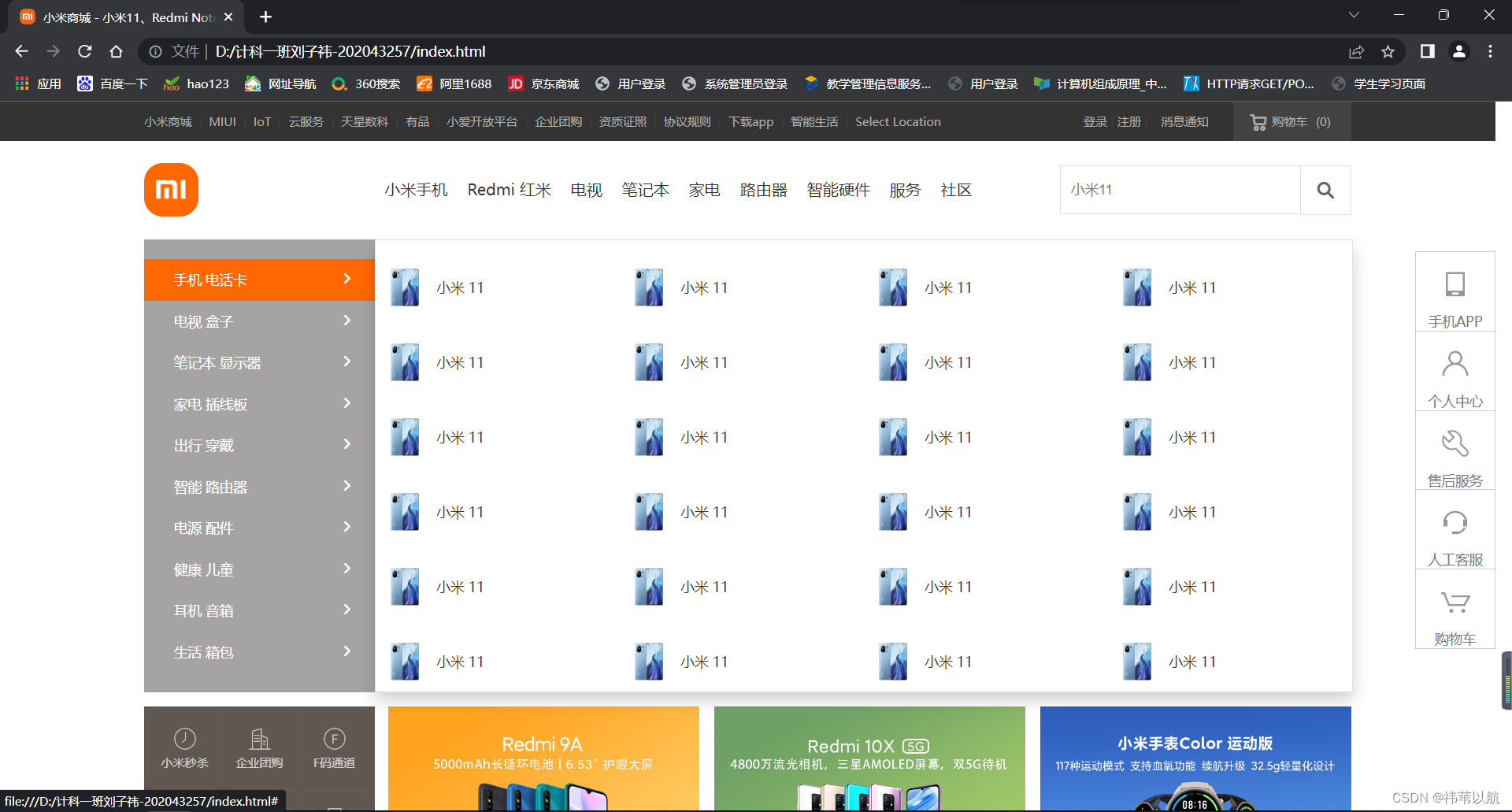Open the Redmi 10X 5G promo banner
Viewport: 1512px width, 812px height.
[x=869, y=758]
